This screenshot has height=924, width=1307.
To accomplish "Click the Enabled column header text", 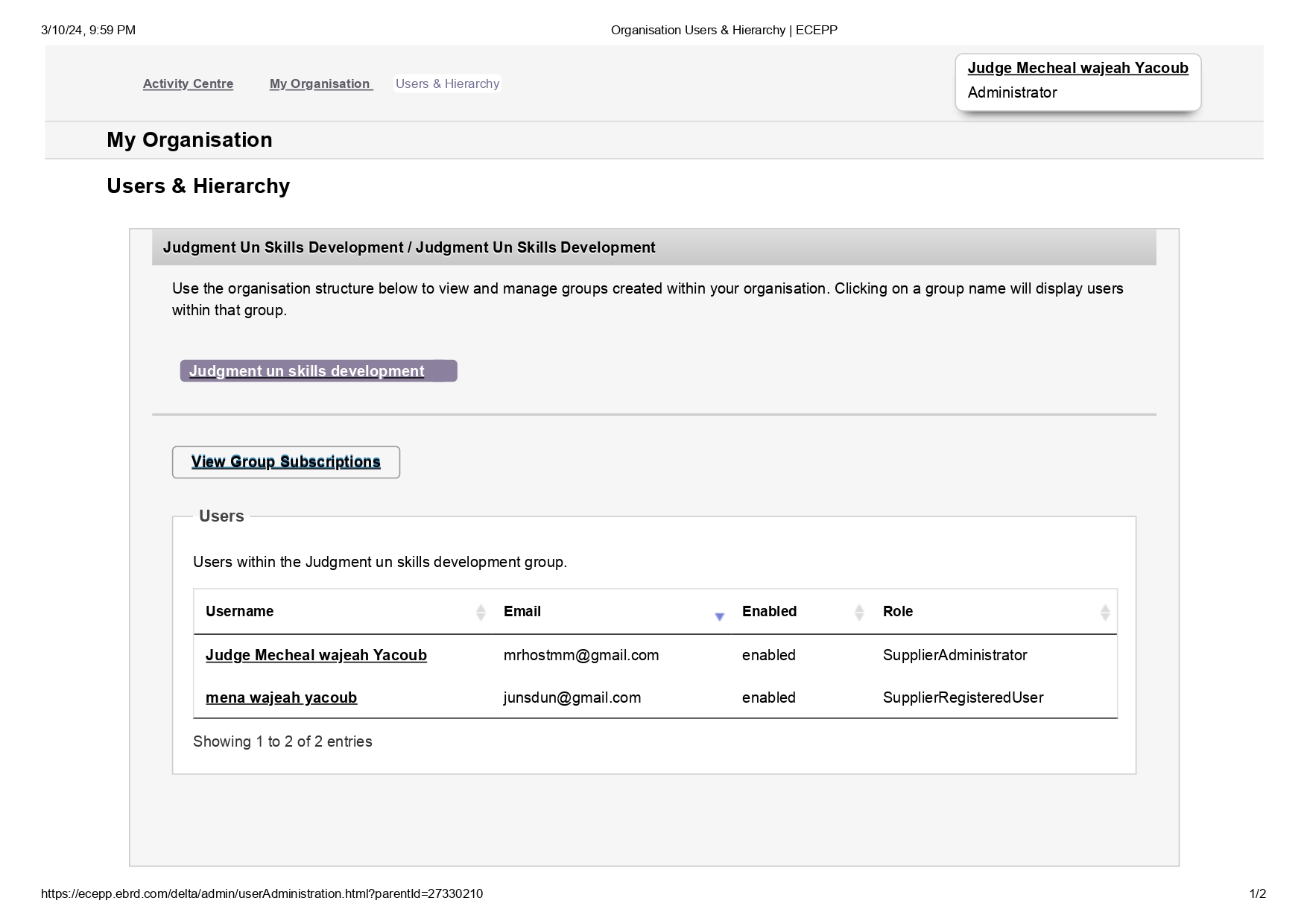I will tap(769, 611).
